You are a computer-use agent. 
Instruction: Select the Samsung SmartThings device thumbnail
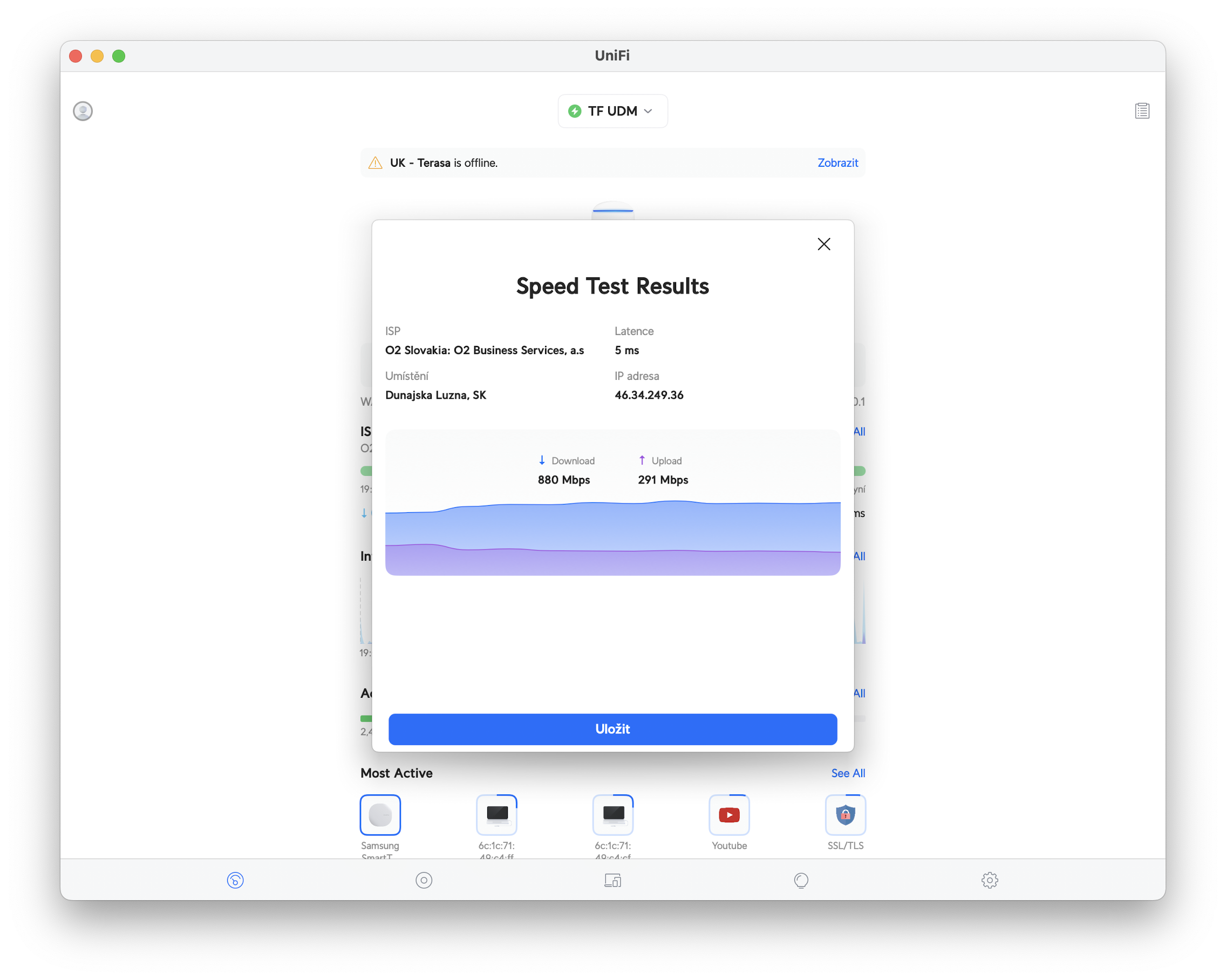pyautogui.click(x=380, y=814)
